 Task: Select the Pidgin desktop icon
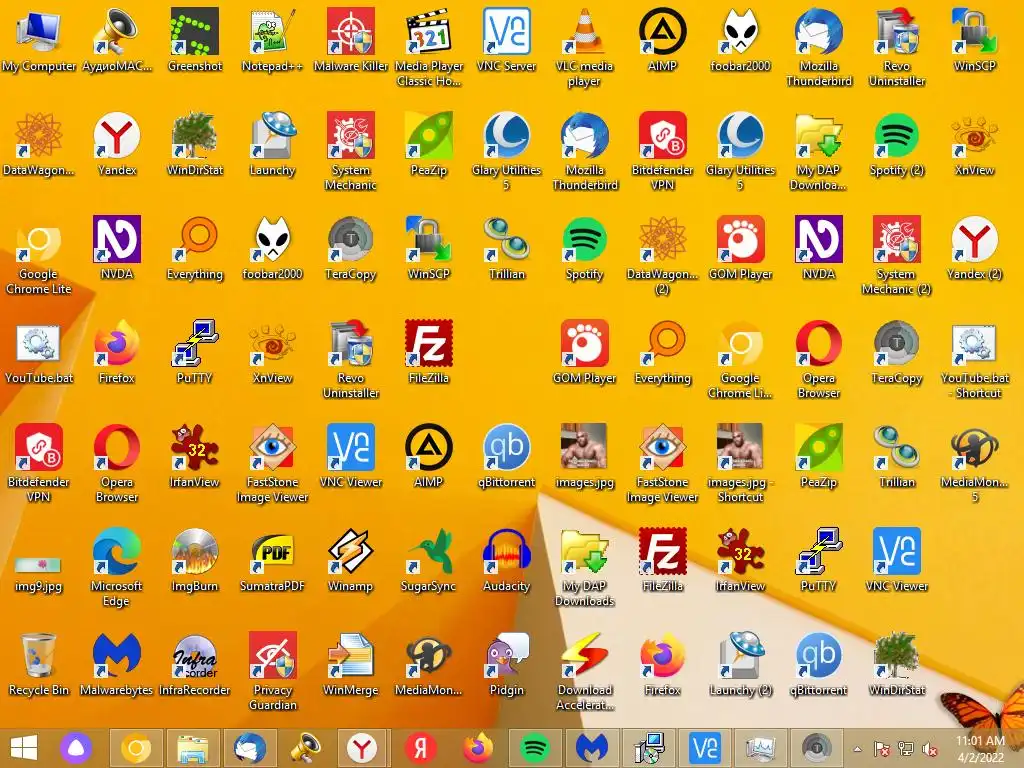click(507, 665)
